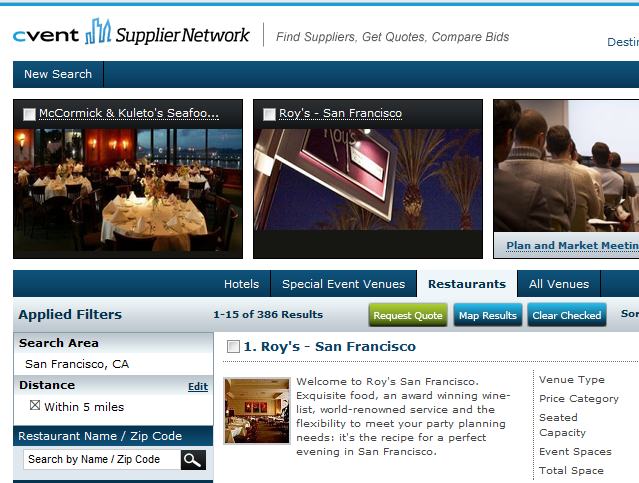Focus the Search by Name / Zip Code field

point(102,460)
